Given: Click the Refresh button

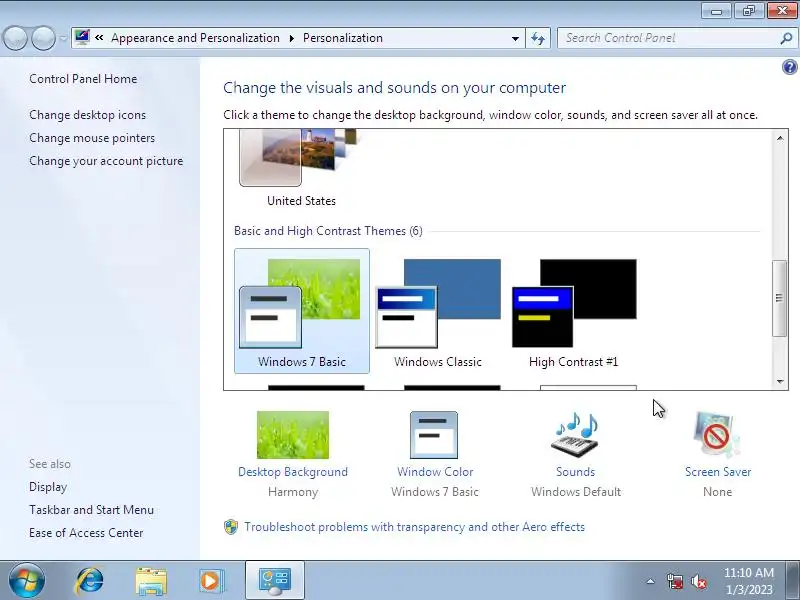Looking at the screenshot, I should click(538, 38).
